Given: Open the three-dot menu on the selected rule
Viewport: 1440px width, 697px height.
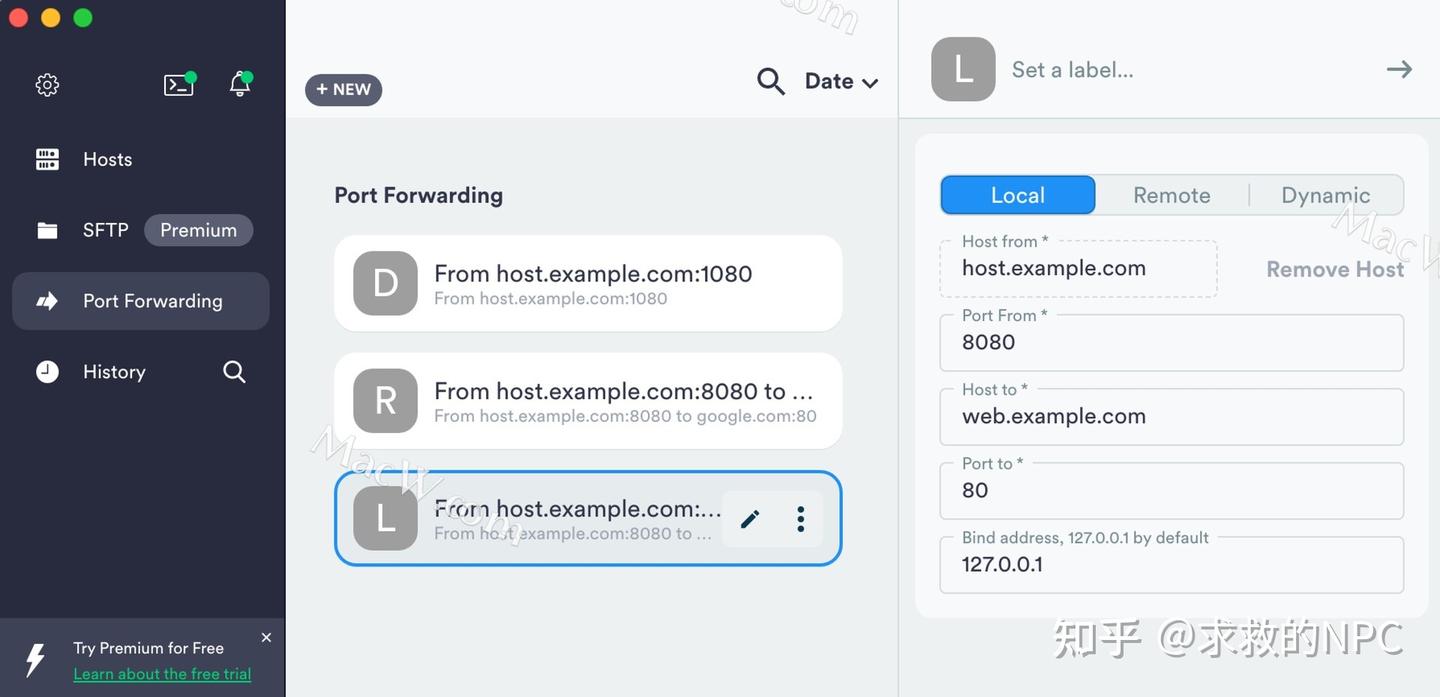Looking at the screenshot, I should pos(799,518).
